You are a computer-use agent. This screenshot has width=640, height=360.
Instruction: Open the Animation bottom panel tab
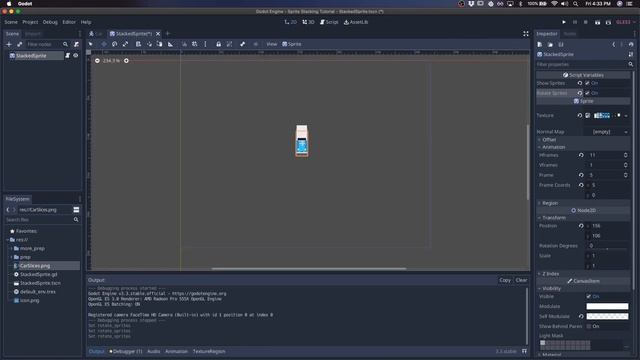(176, 351)
